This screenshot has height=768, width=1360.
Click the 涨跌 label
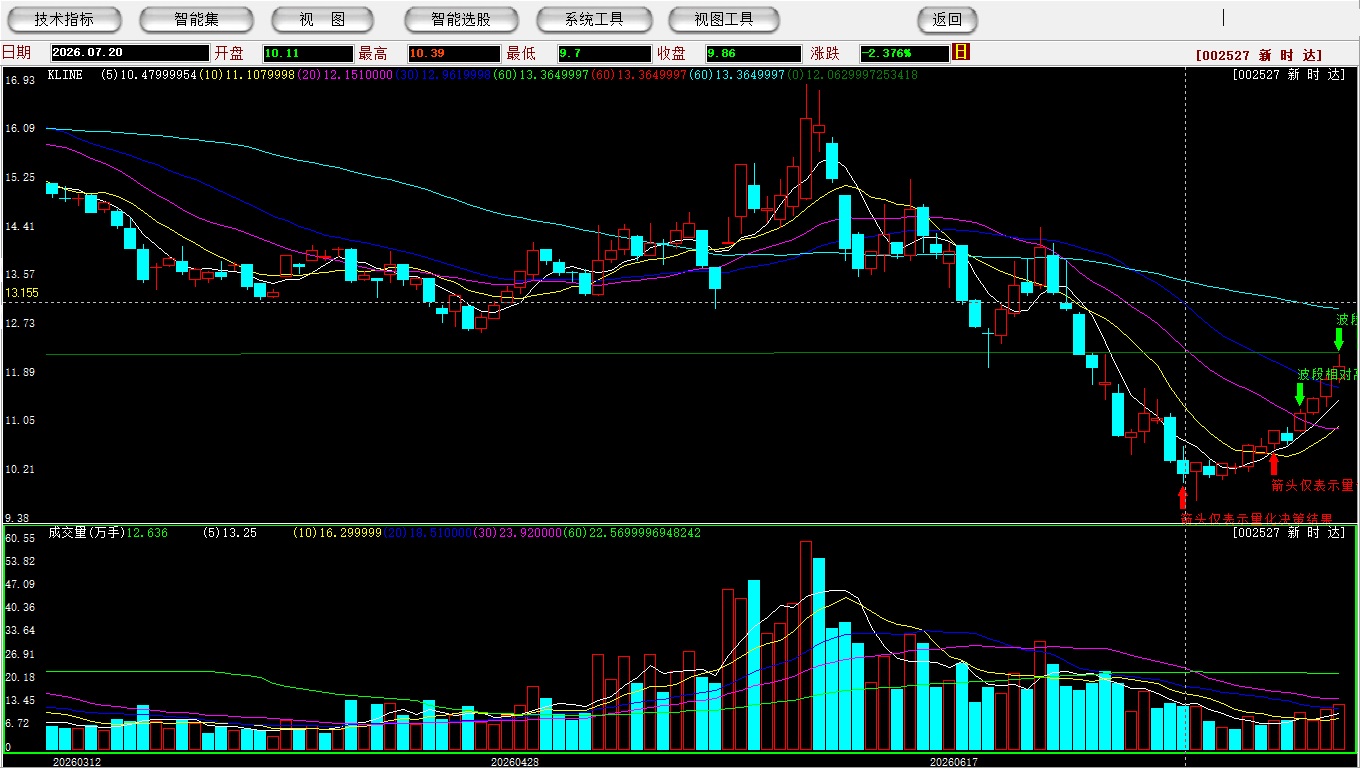point(825,53)
